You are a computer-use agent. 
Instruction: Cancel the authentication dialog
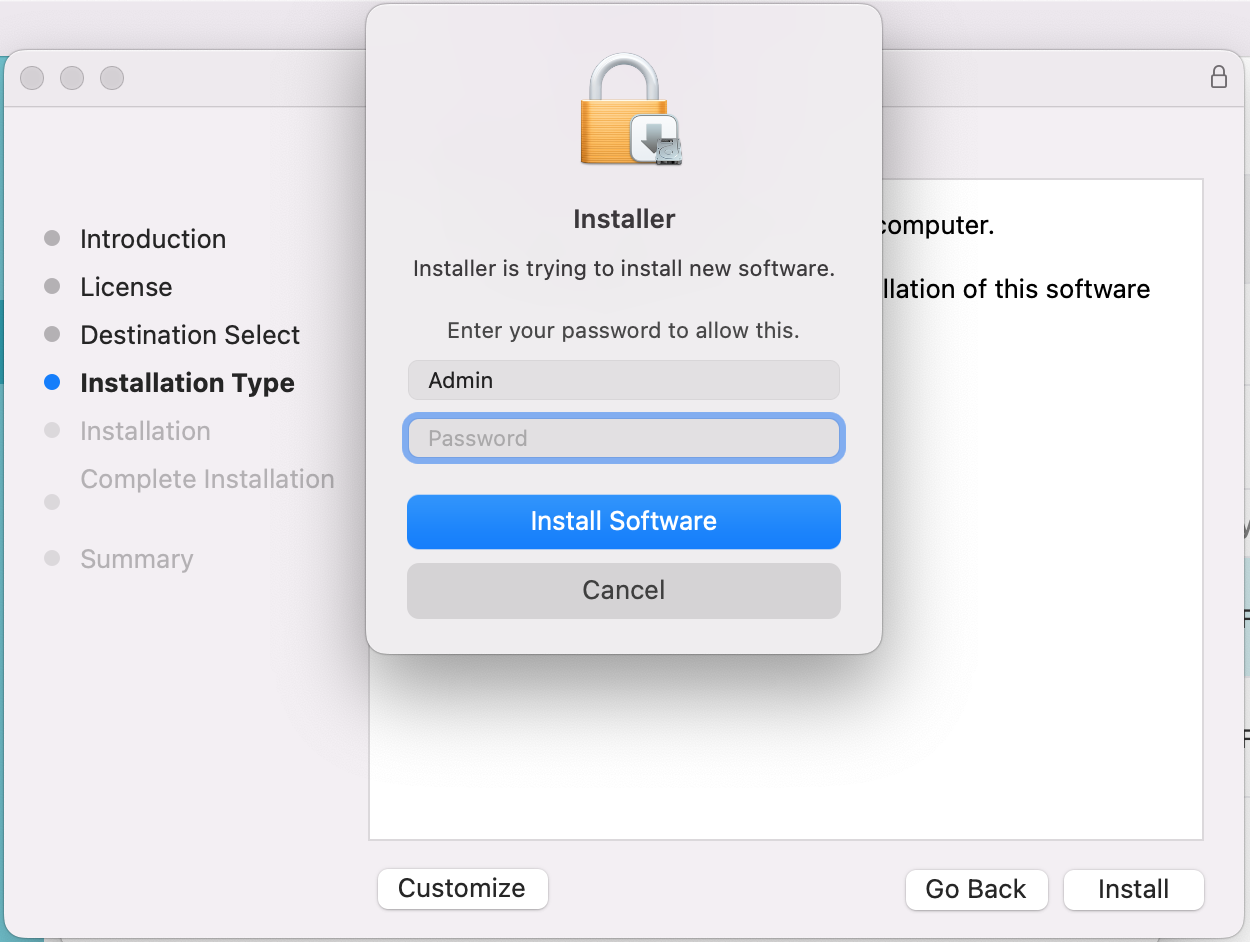[x=623, y=590]
